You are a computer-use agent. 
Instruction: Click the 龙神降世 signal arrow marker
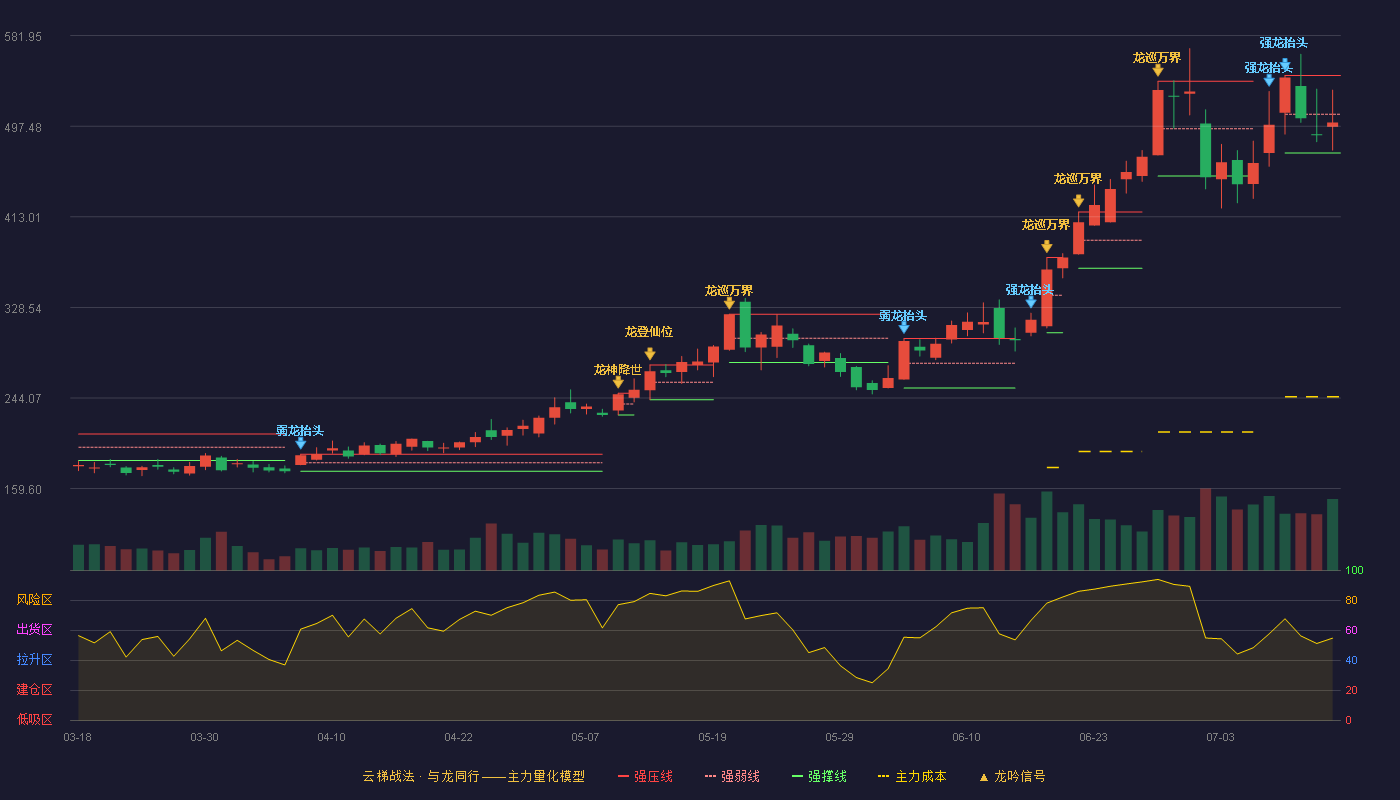click(x=618, y=382)
